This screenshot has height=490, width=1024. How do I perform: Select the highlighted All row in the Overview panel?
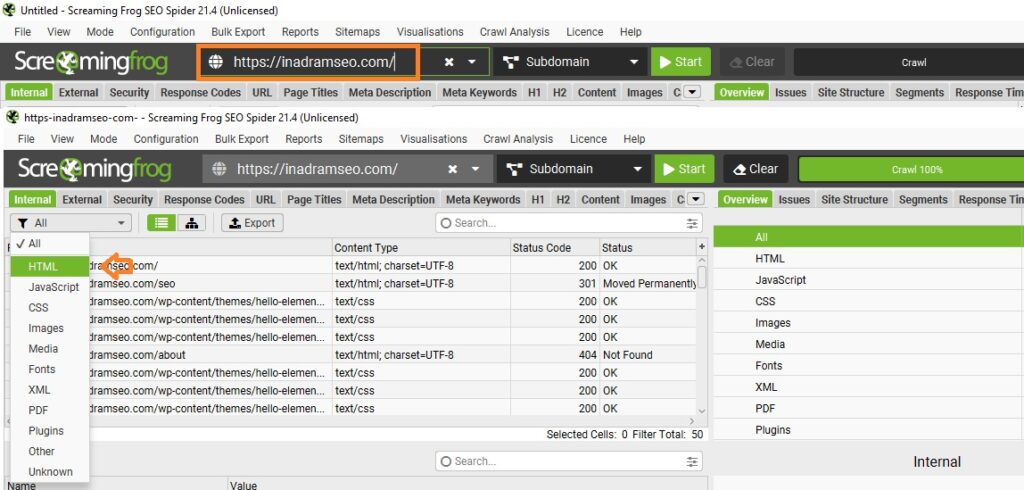pyautogui.click(x=869, y=237)
